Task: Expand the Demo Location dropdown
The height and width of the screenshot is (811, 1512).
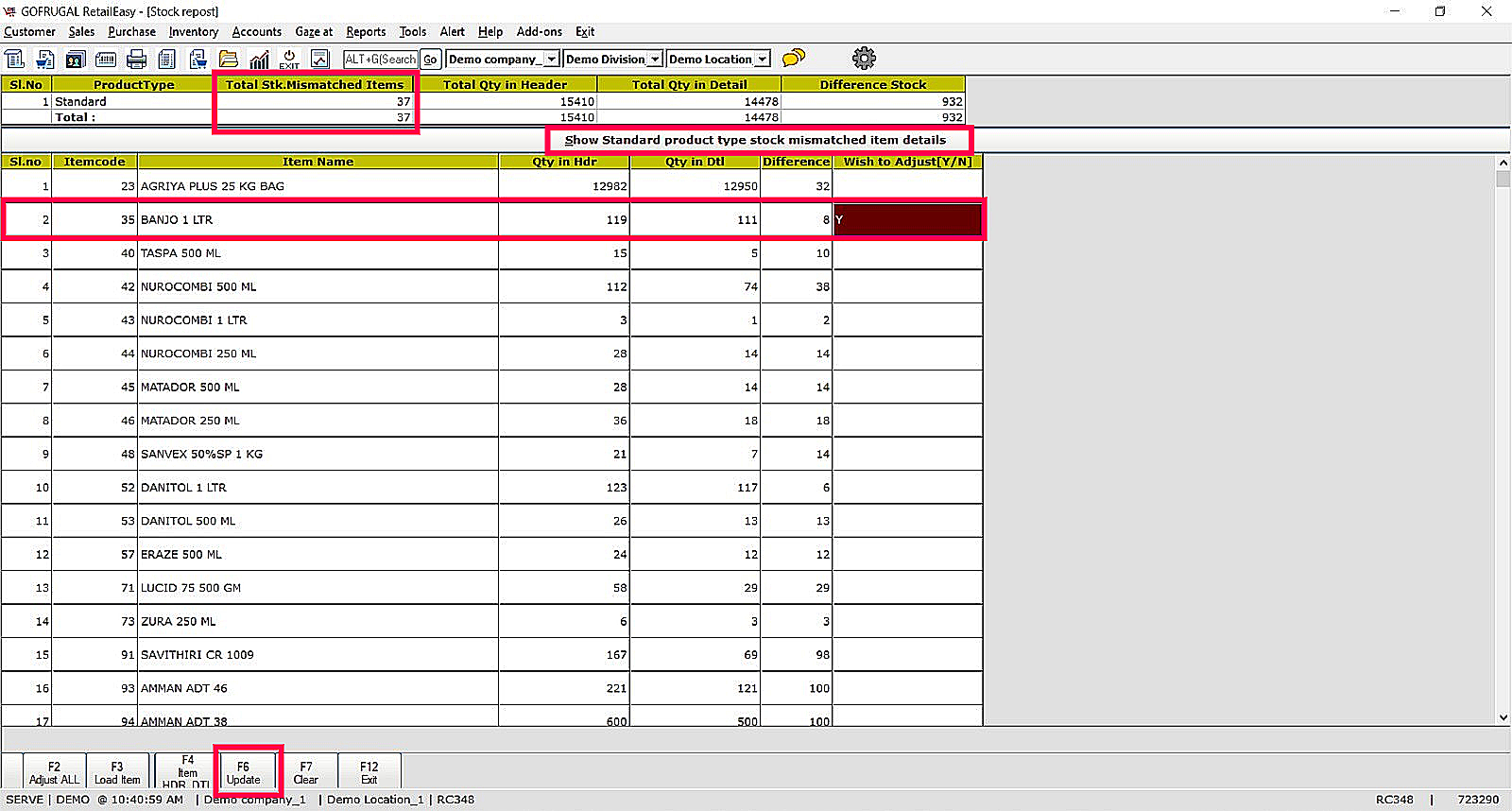Action: click(x=762, y=60)
